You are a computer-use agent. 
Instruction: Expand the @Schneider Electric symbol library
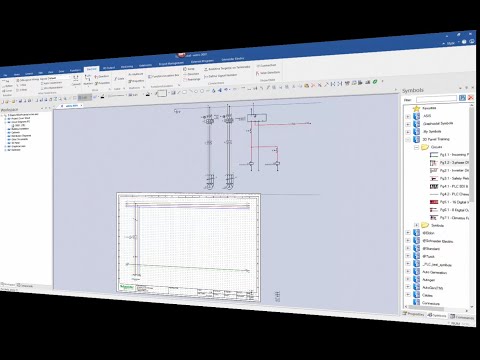click(x=408, y=240)
